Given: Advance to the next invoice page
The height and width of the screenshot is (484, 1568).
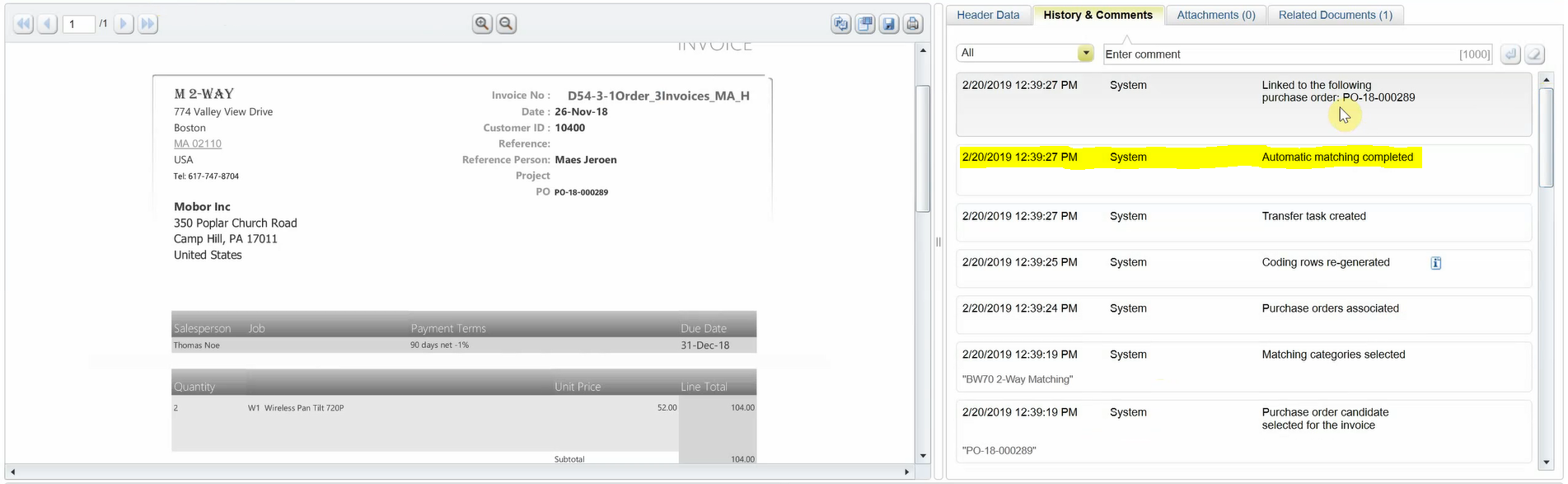Looking at the screenshot, I should (x=124, y=24).
